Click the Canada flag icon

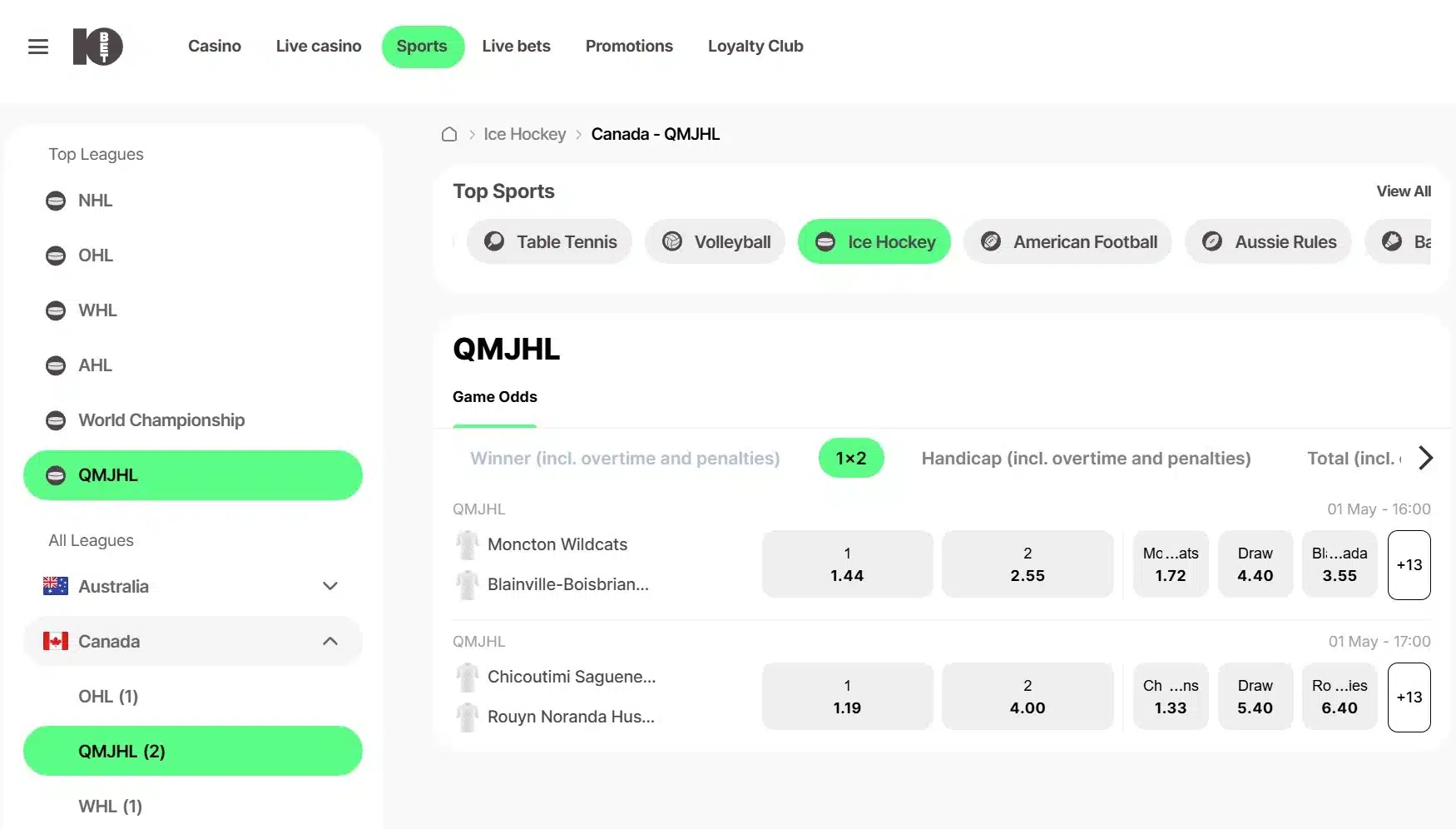point(56,641)
